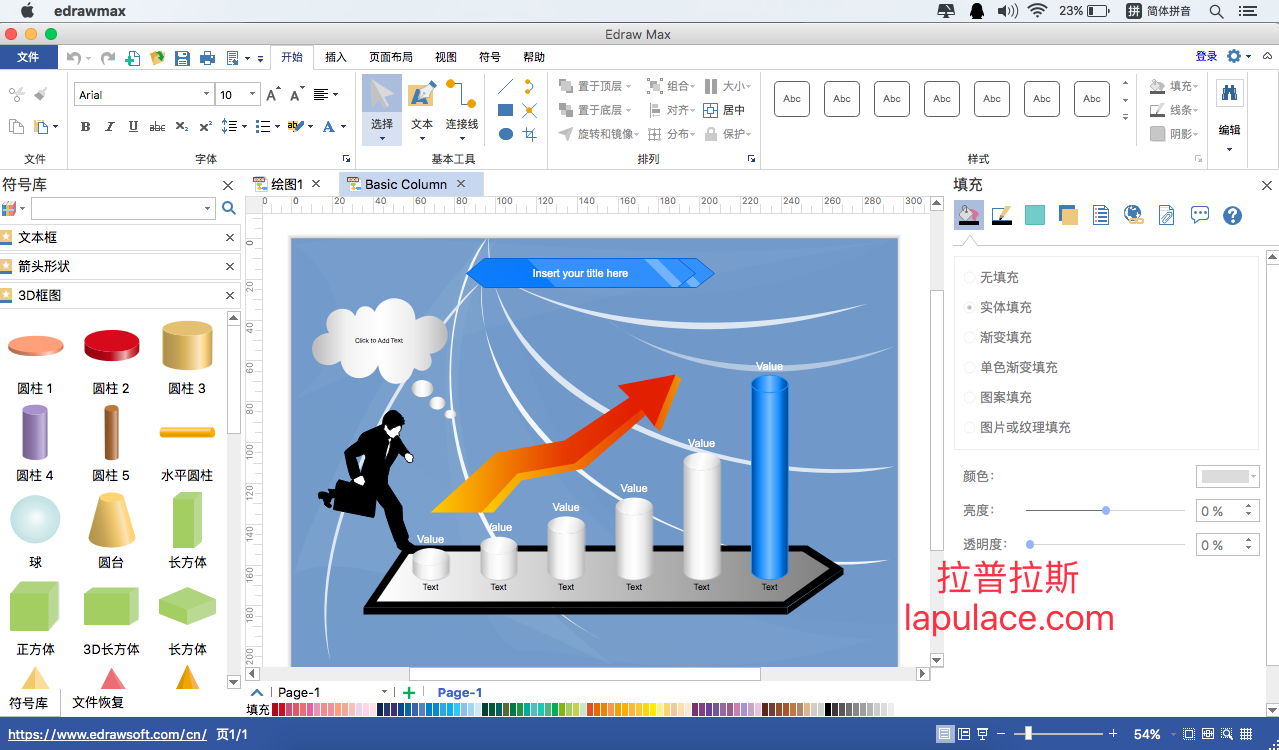Click the binoculars Find icon
Image resolution: width=1279 pixels, height=750 pixels.
click(x=1229, y=93)
